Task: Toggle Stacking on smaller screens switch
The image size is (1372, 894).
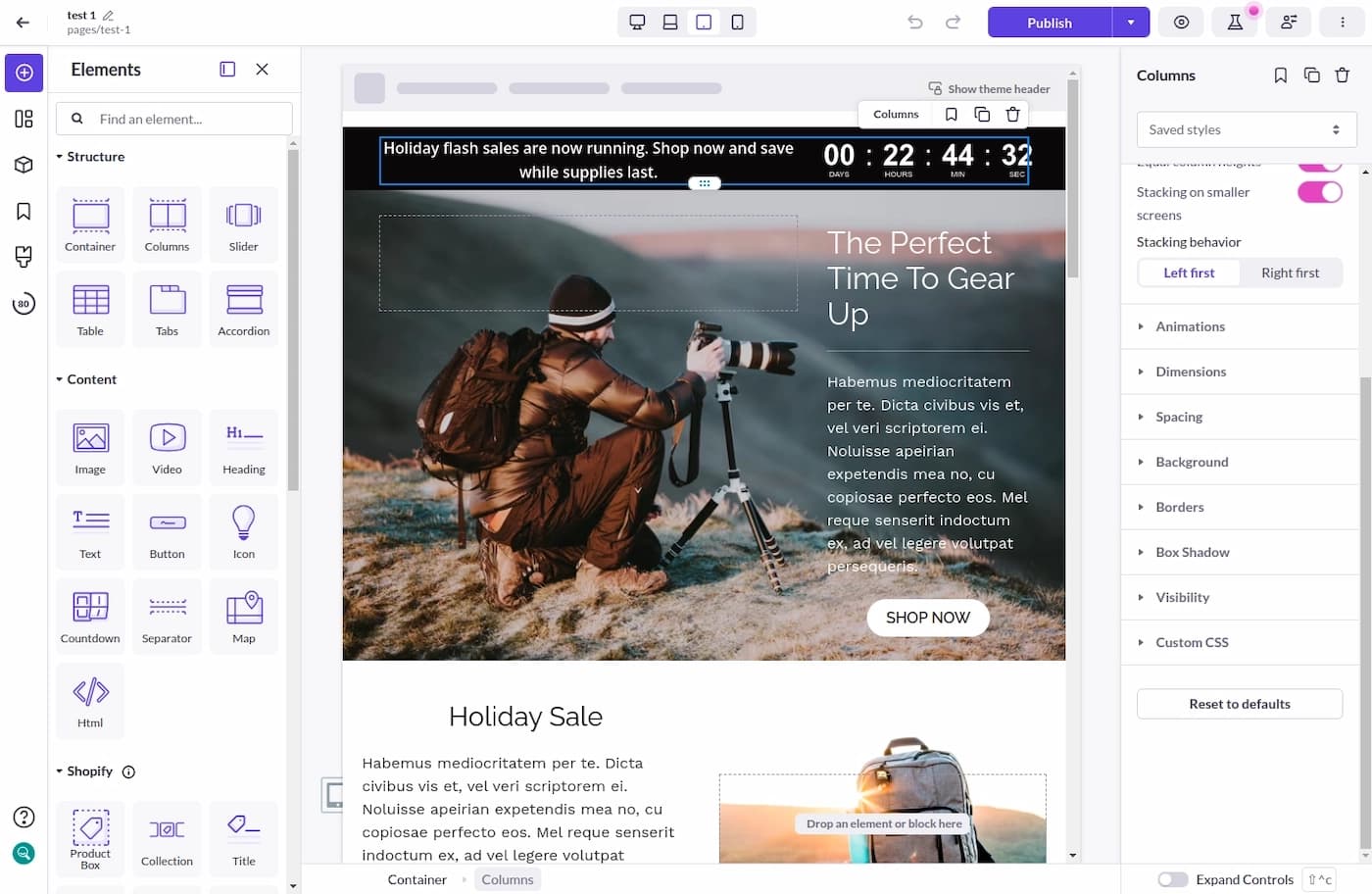Action: 1319,192
